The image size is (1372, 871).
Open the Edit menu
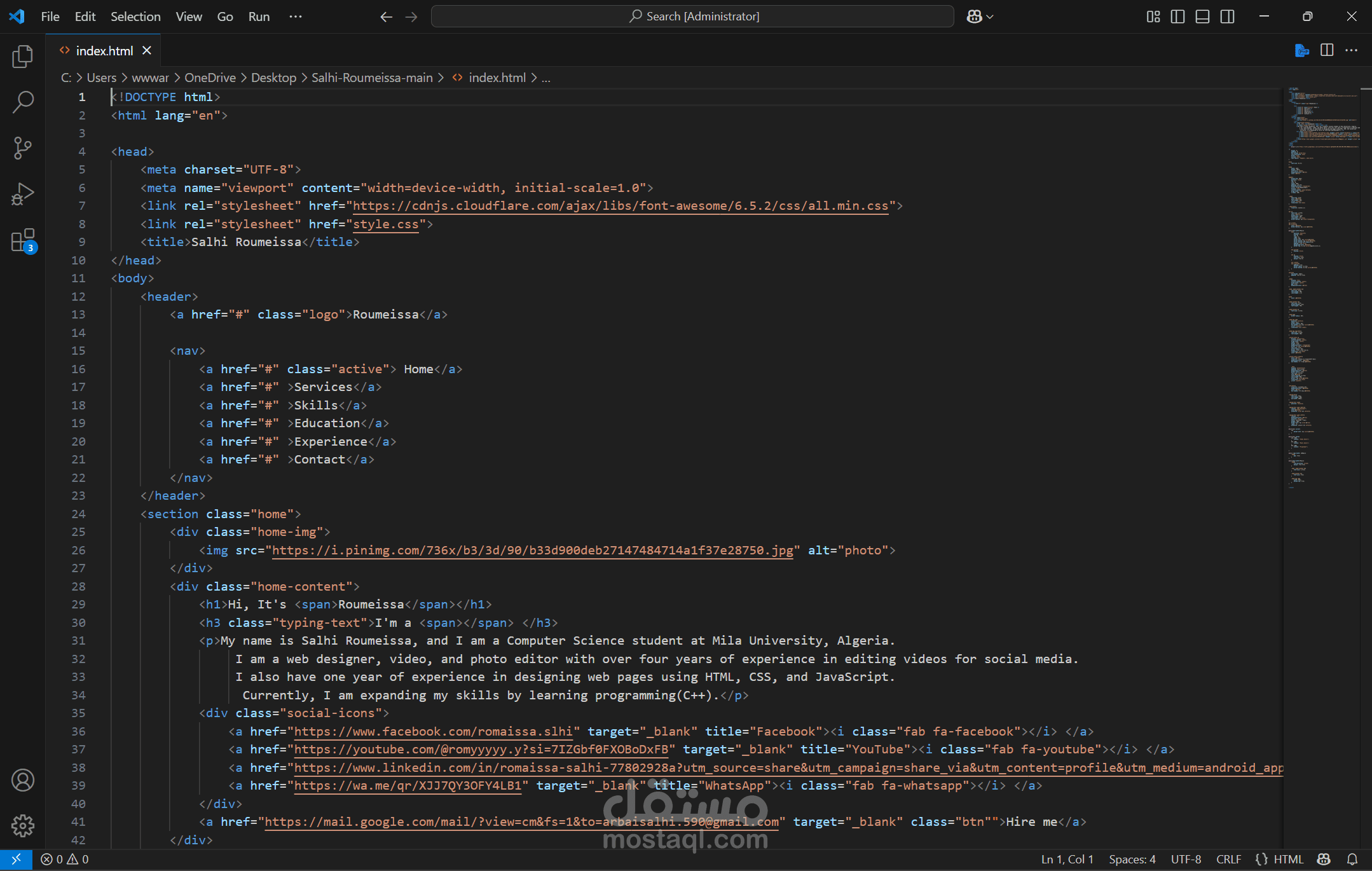pos(85,17)
